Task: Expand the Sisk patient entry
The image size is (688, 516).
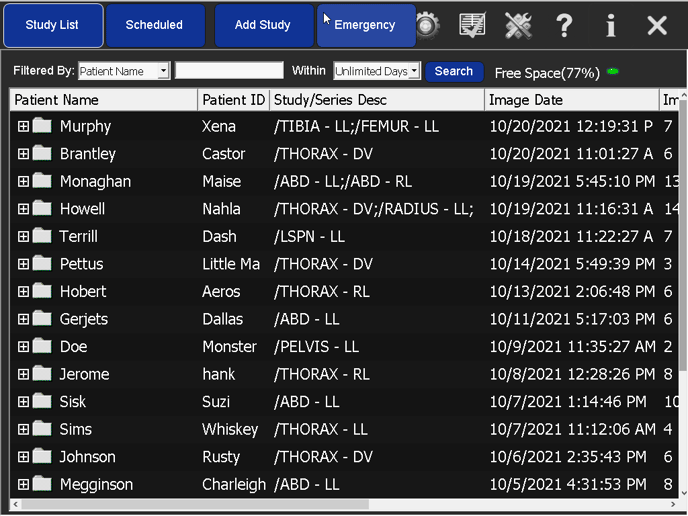Action: point(23,402)
